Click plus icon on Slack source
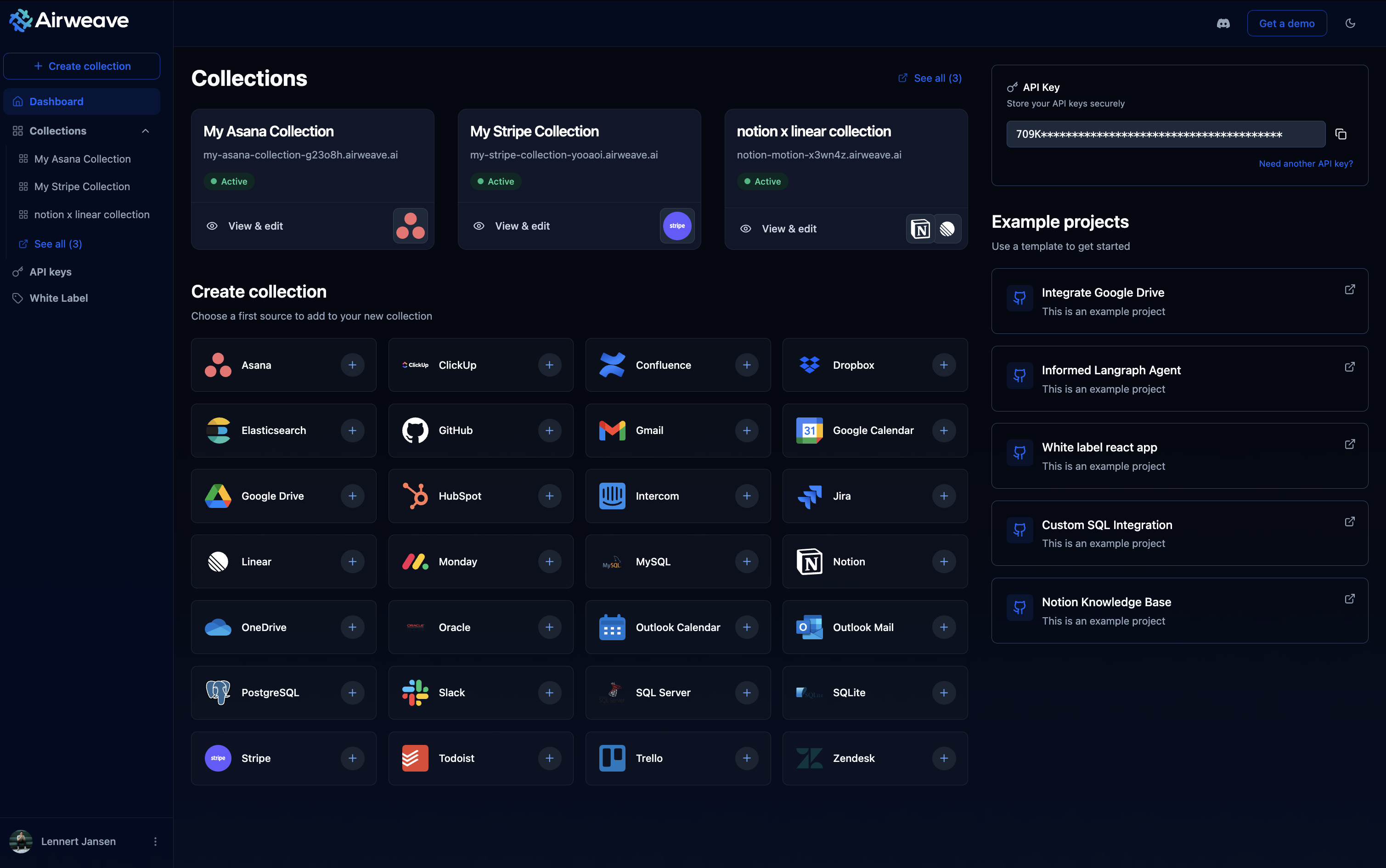Screen dimensions: 1386x868 549,693
